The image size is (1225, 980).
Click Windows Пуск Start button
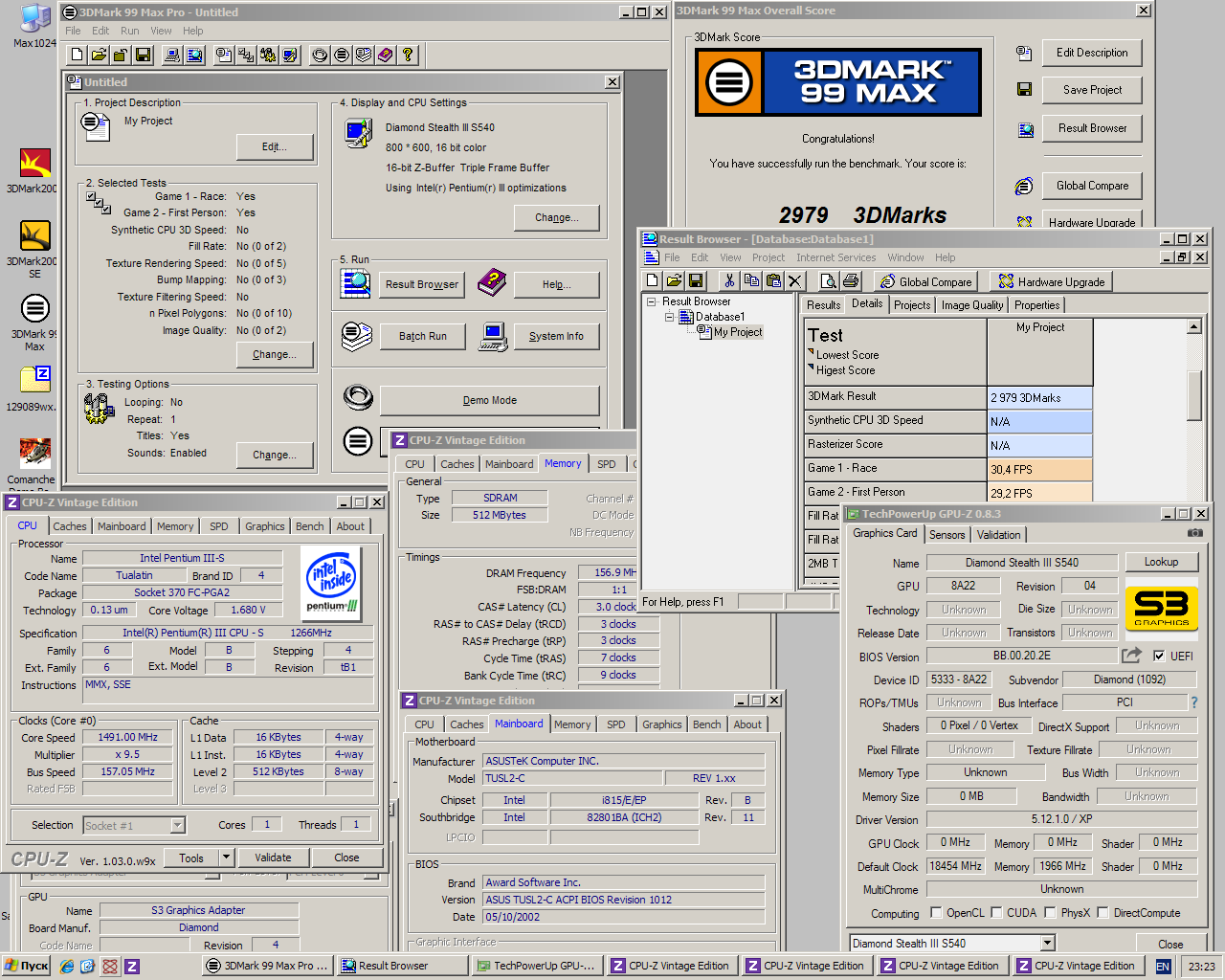(x=27, y=966)
